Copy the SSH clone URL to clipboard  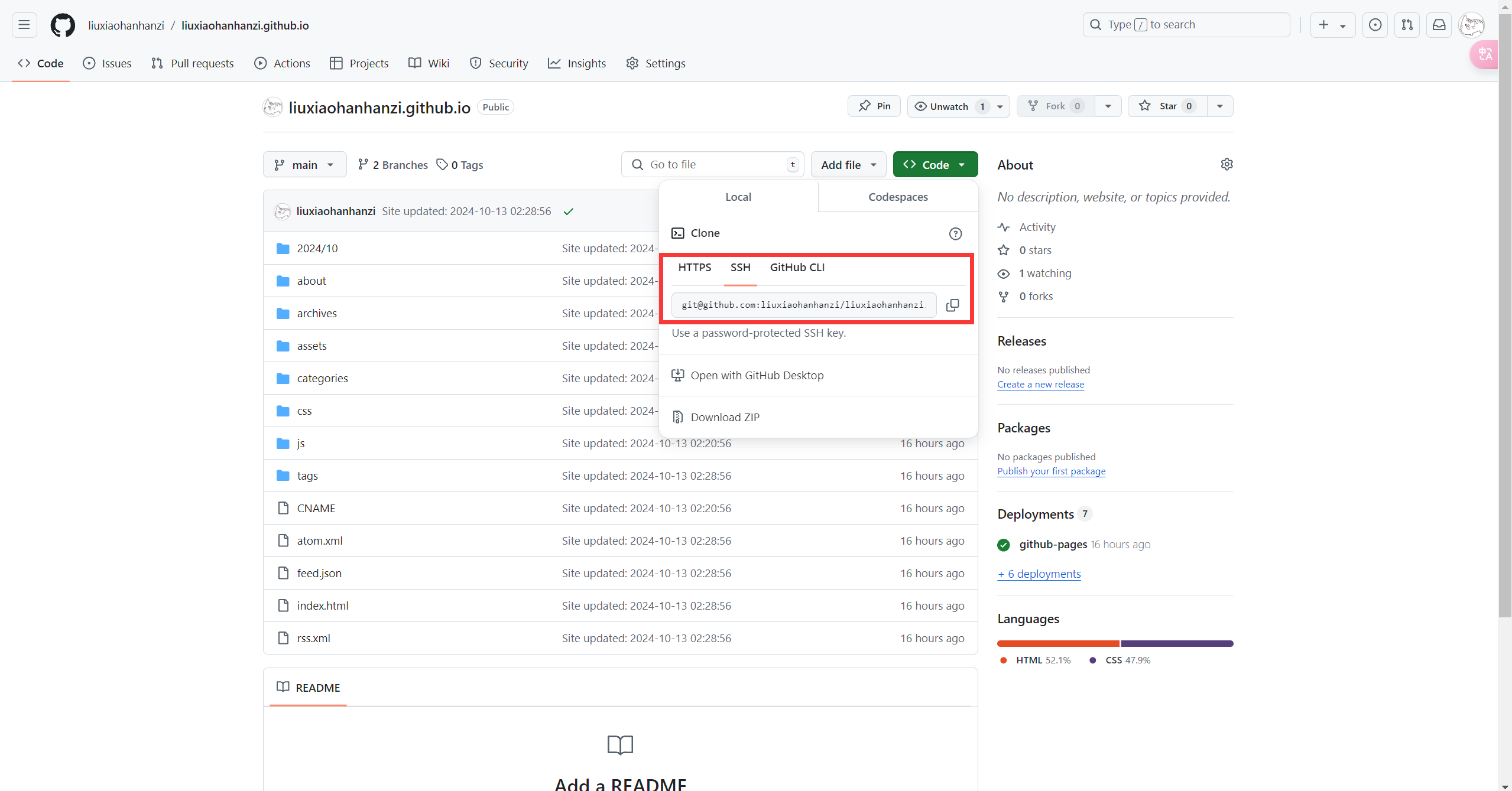pos(952,305)
